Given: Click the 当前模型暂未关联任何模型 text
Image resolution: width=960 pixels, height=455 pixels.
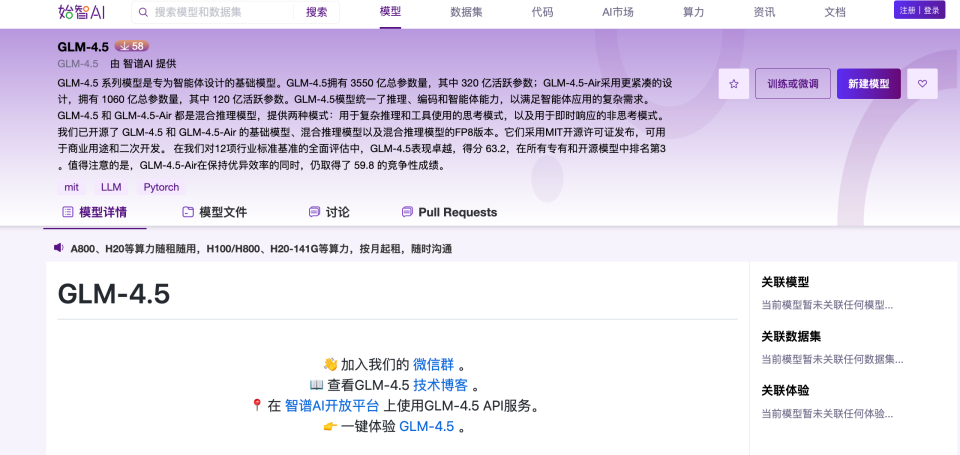Looking at the screenshot, I should tap(827, 305).
